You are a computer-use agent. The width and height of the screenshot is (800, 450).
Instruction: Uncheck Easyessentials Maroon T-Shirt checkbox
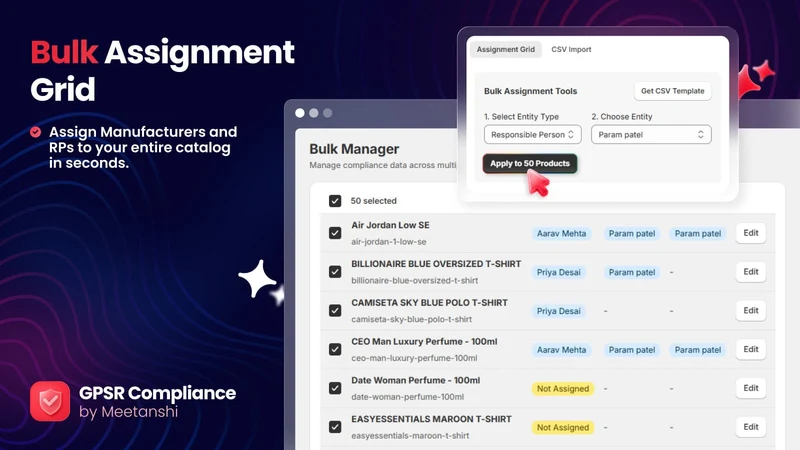coord(335,427)
